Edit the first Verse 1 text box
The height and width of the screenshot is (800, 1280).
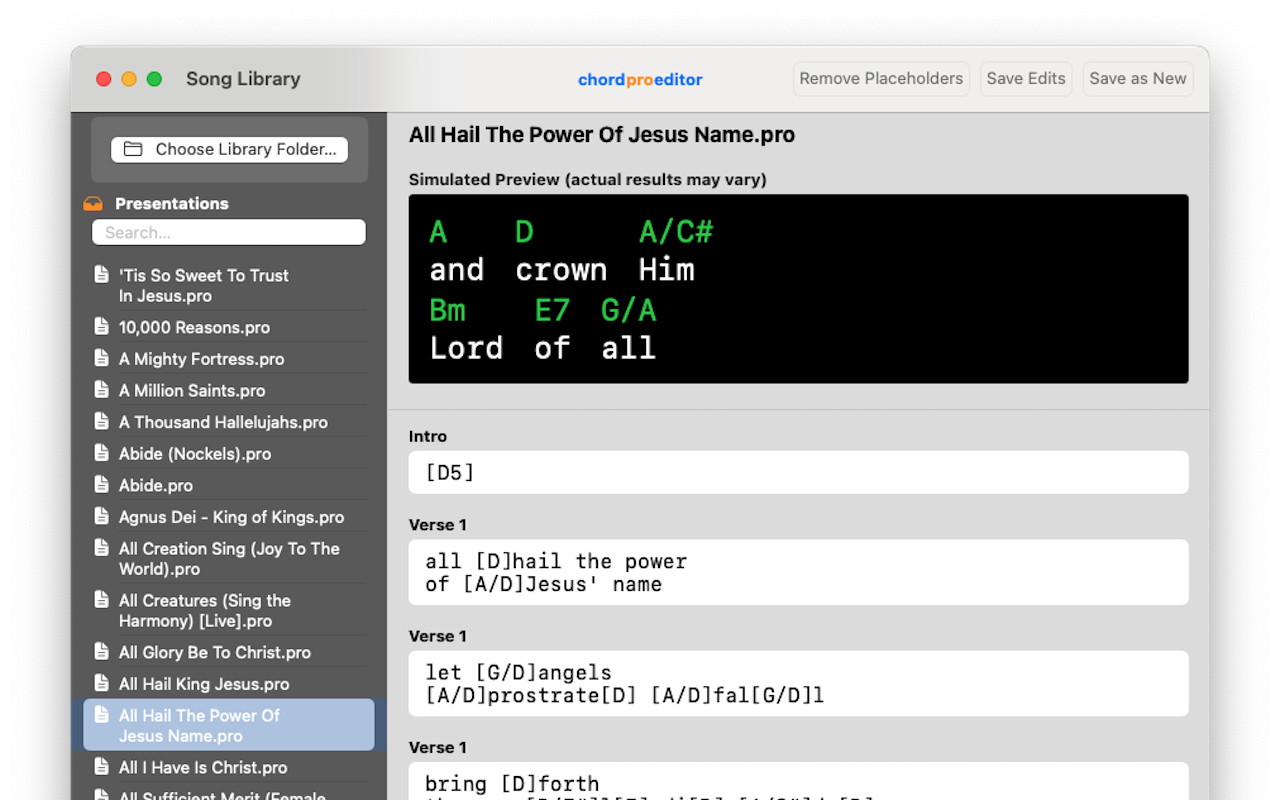pyautogui.click(x=797, y=572)
